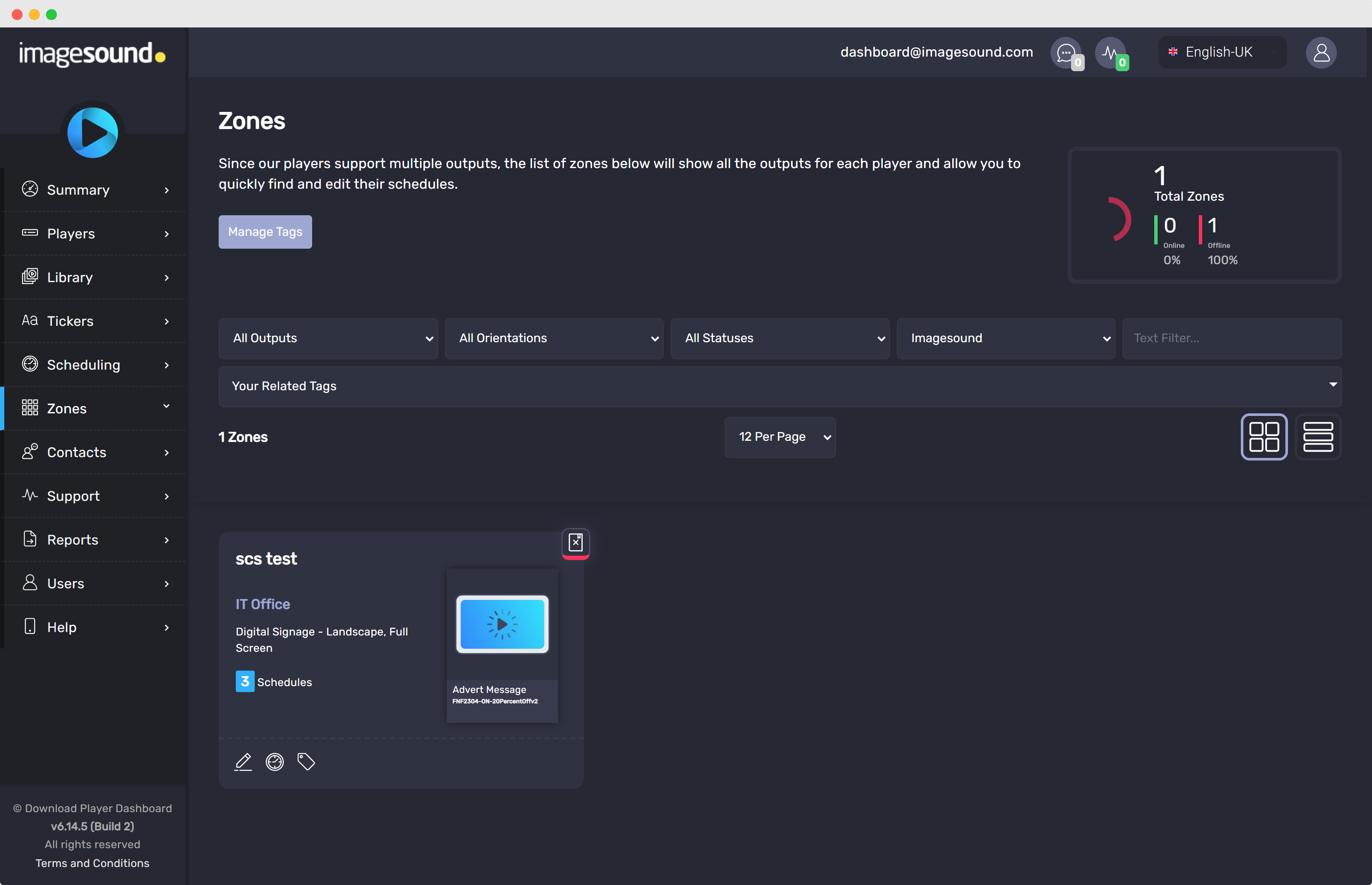Open the activity pulse icon in header
This screenshot has height=885, width=1372.
1111,53
